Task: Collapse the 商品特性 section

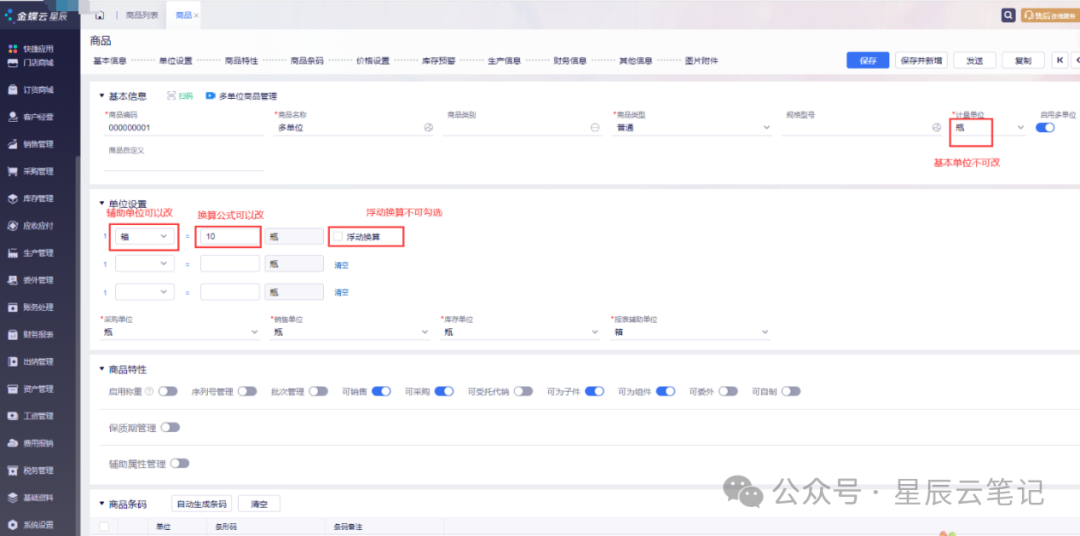Action: click(x=103, y=370)
